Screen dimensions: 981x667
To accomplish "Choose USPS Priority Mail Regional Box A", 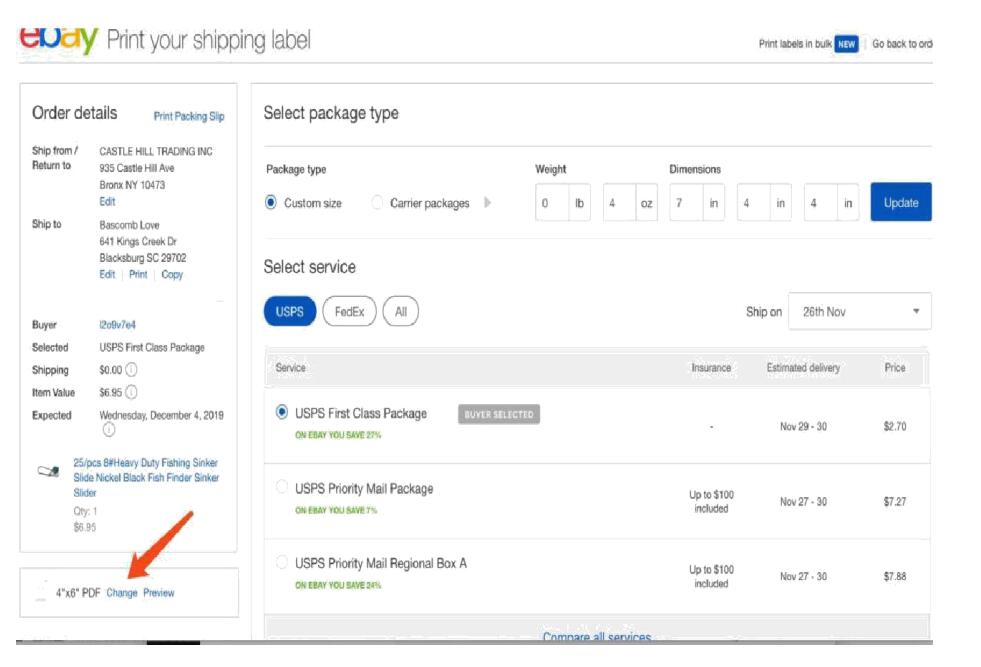I will [x=282, y=562].
